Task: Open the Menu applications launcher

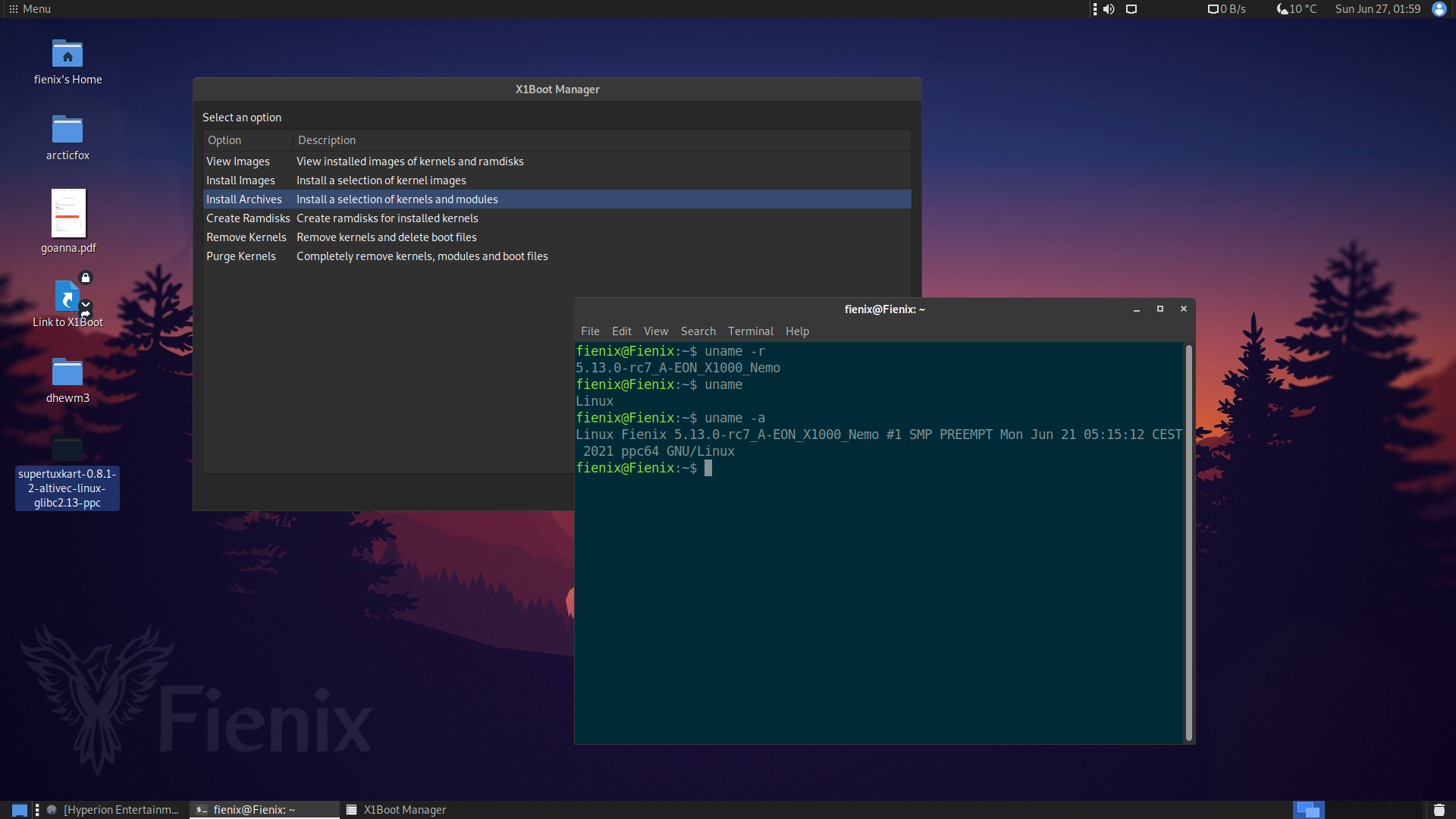Action: pos(30,9)
